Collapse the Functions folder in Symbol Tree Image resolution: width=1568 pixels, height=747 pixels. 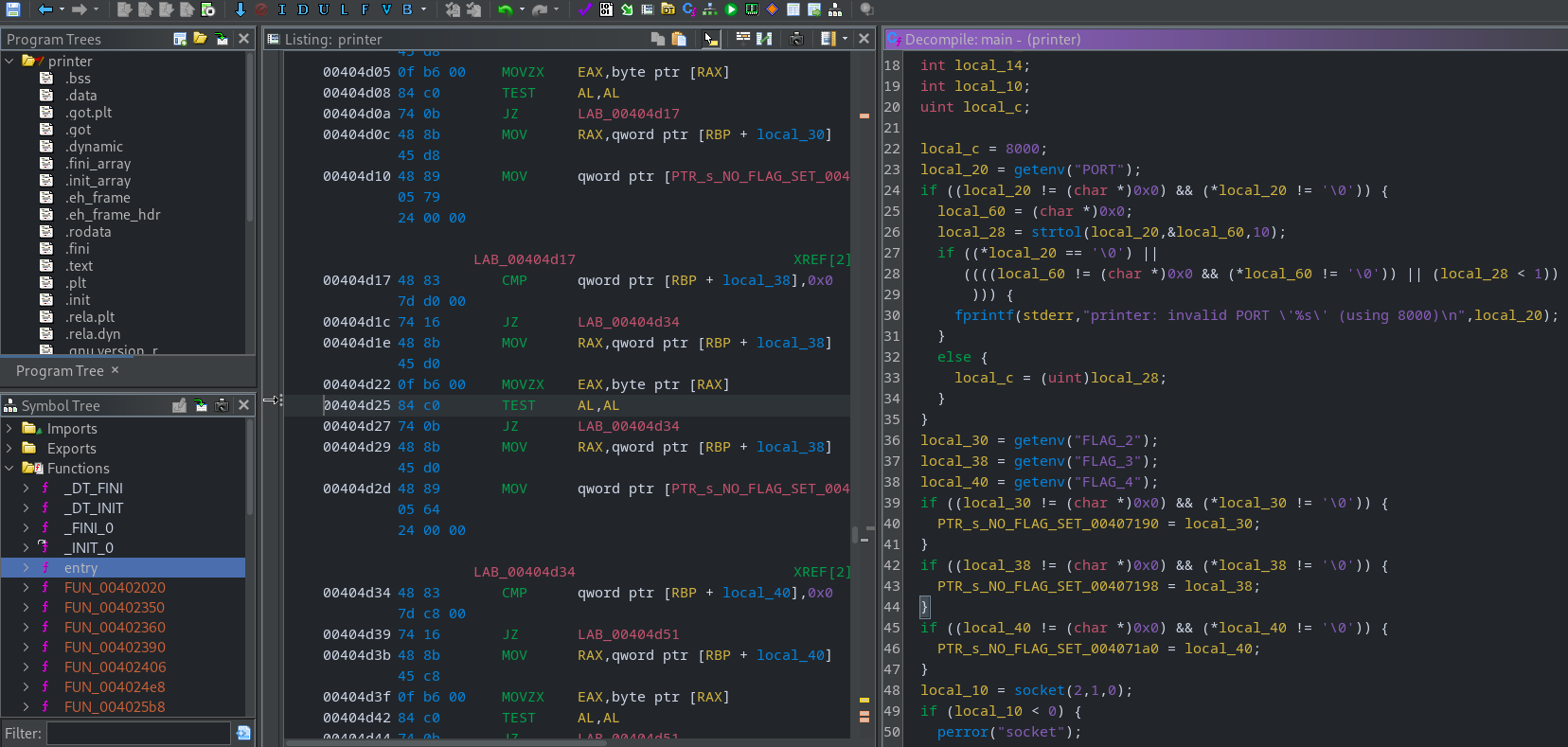[9, 469]
